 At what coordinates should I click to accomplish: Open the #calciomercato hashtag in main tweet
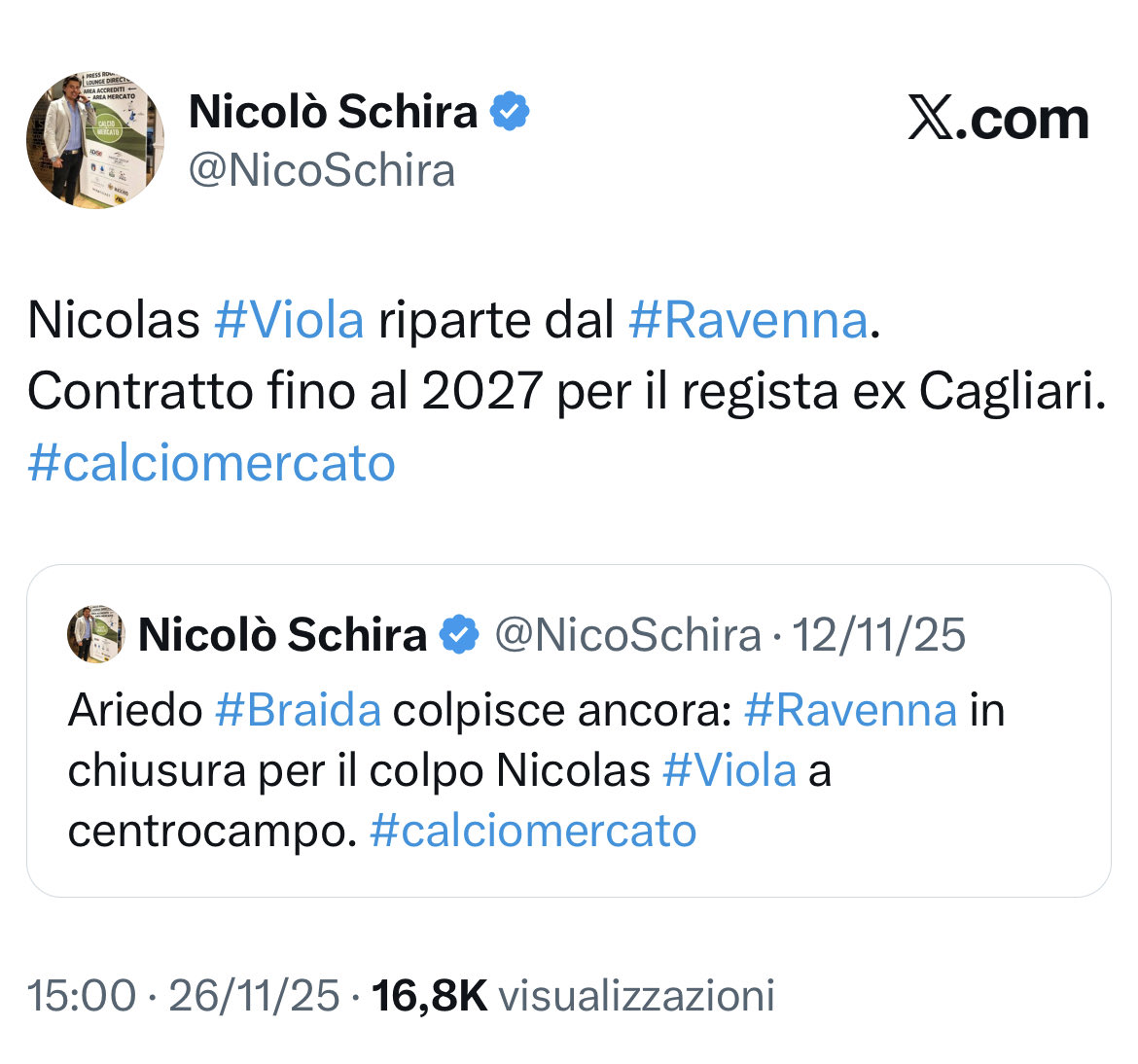coord(211,463)
